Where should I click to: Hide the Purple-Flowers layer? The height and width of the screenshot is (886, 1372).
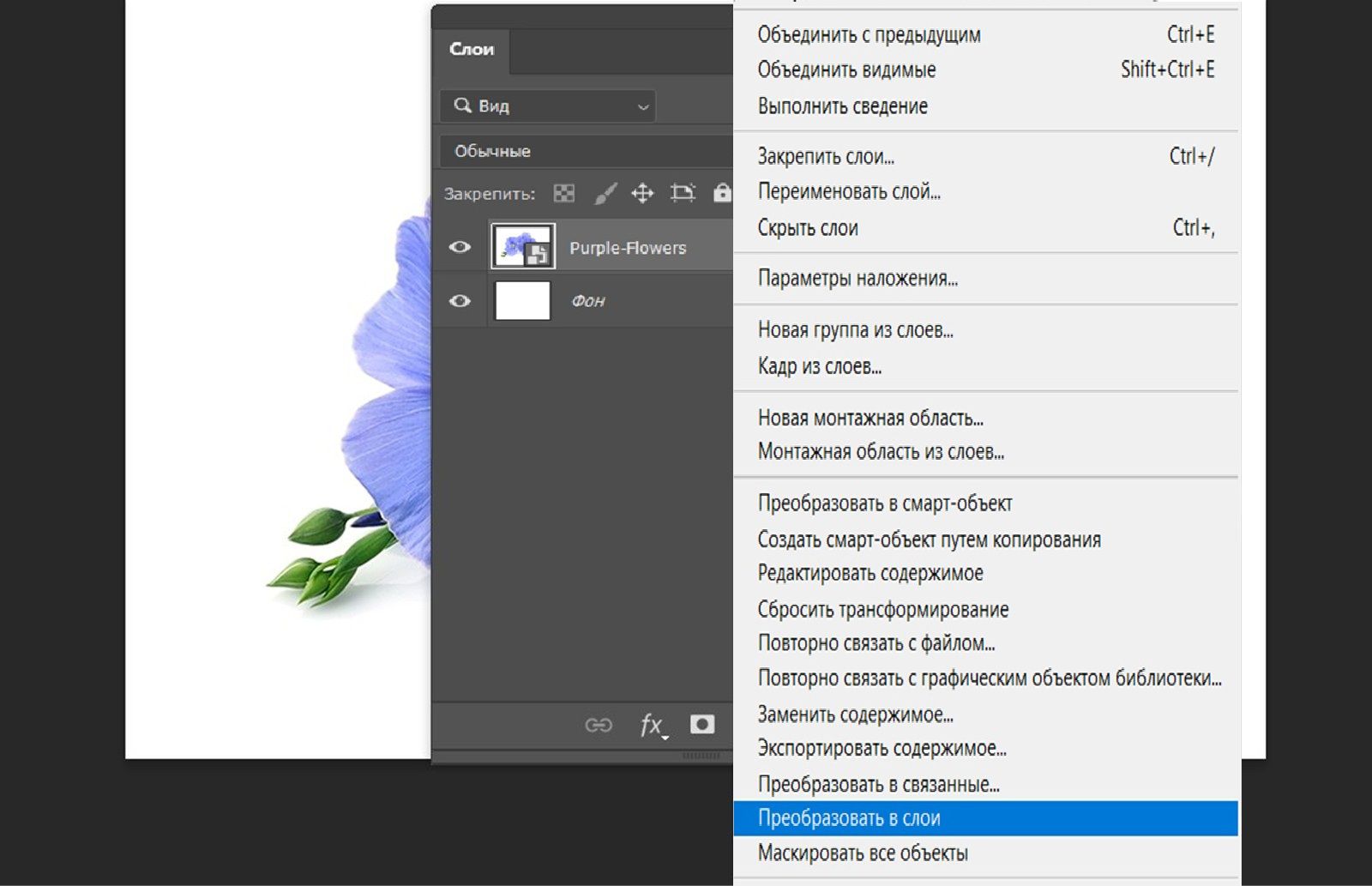[460, 246]
